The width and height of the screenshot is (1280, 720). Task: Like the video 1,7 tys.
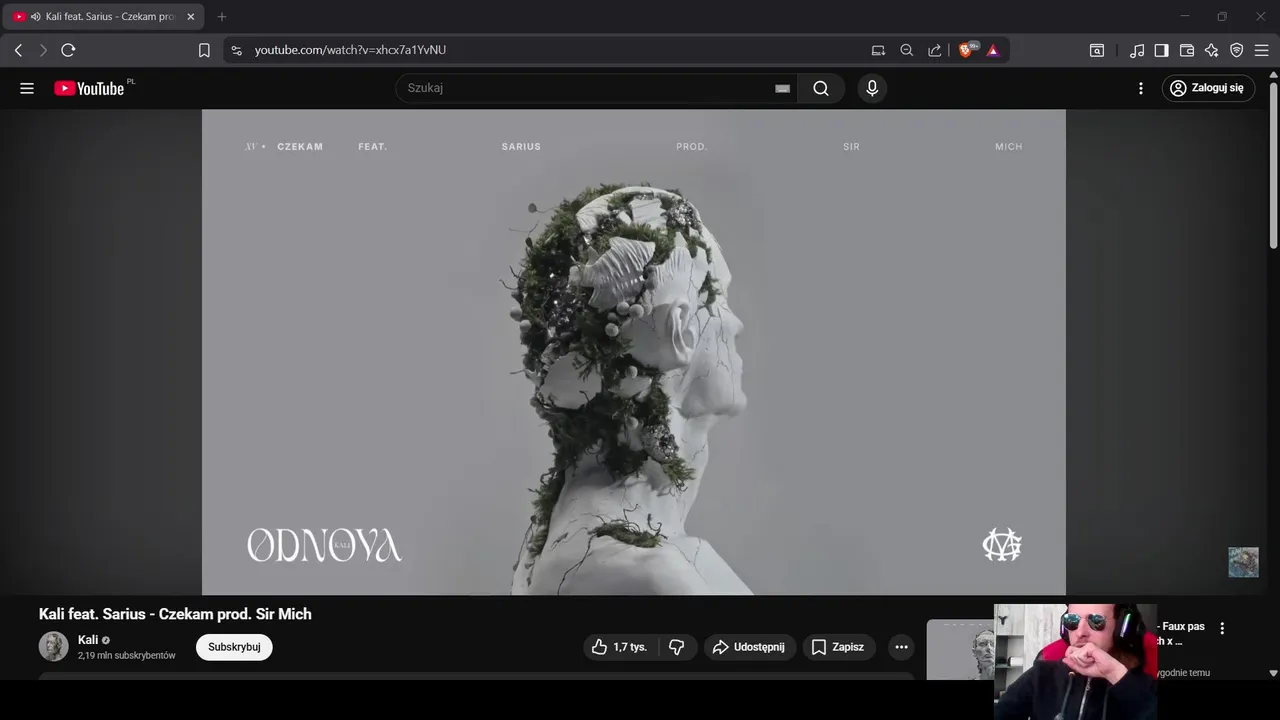pyautogui.click(x=620, y=647)
